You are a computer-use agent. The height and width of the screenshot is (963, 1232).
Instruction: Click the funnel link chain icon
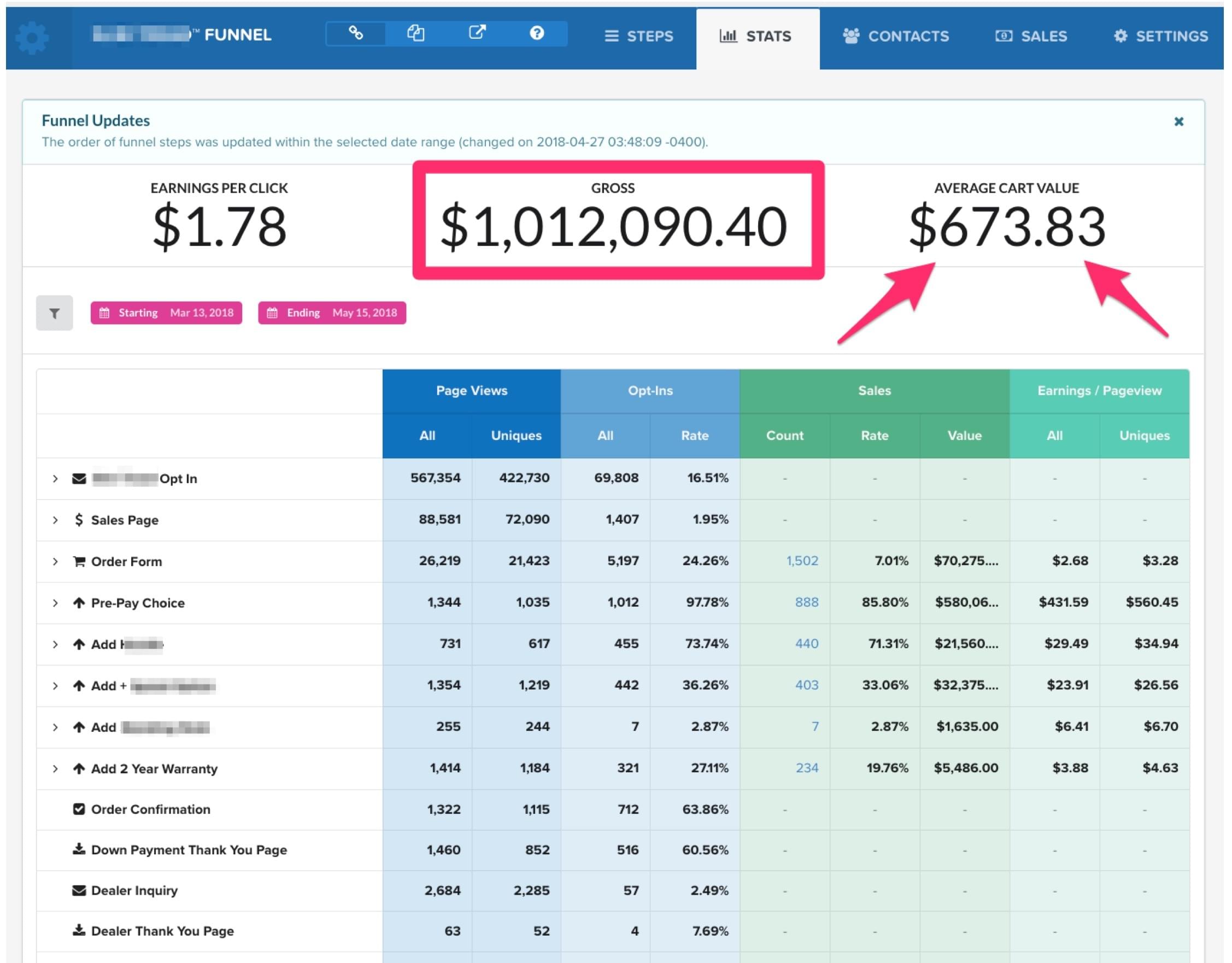coord(355,33)
